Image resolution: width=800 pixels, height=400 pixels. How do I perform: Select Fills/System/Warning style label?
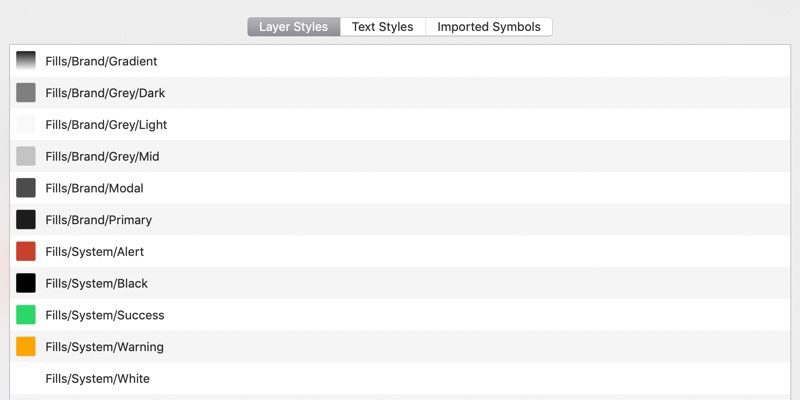click(x=104, y=347)
